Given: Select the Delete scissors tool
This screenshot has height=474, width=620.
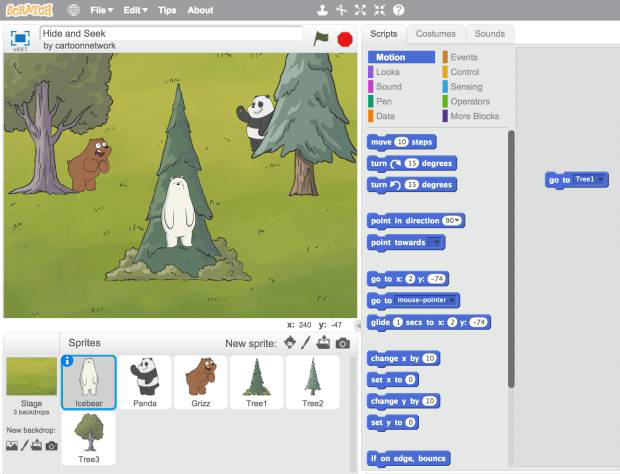Looking at the screenshot, I should [x=341, y=10].
